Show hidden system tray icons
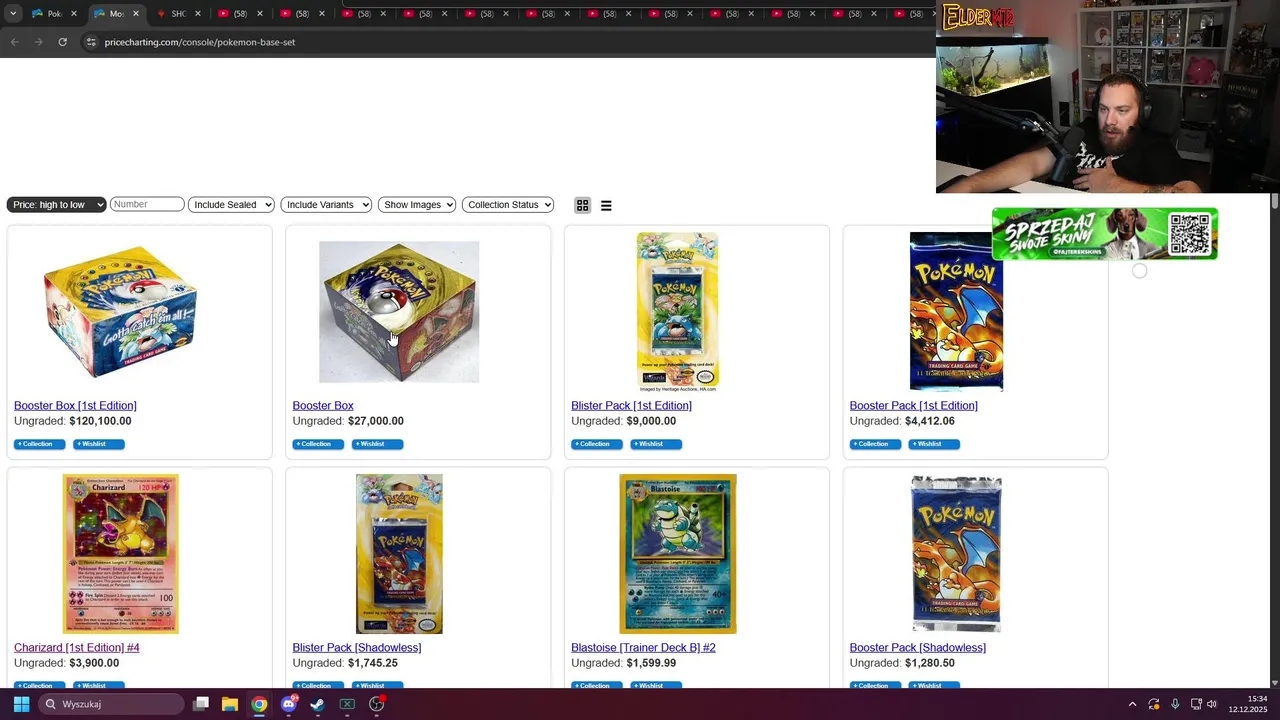Viewport: 1280px width, 720px height. pyautogui.click(x=1132, y=704)
